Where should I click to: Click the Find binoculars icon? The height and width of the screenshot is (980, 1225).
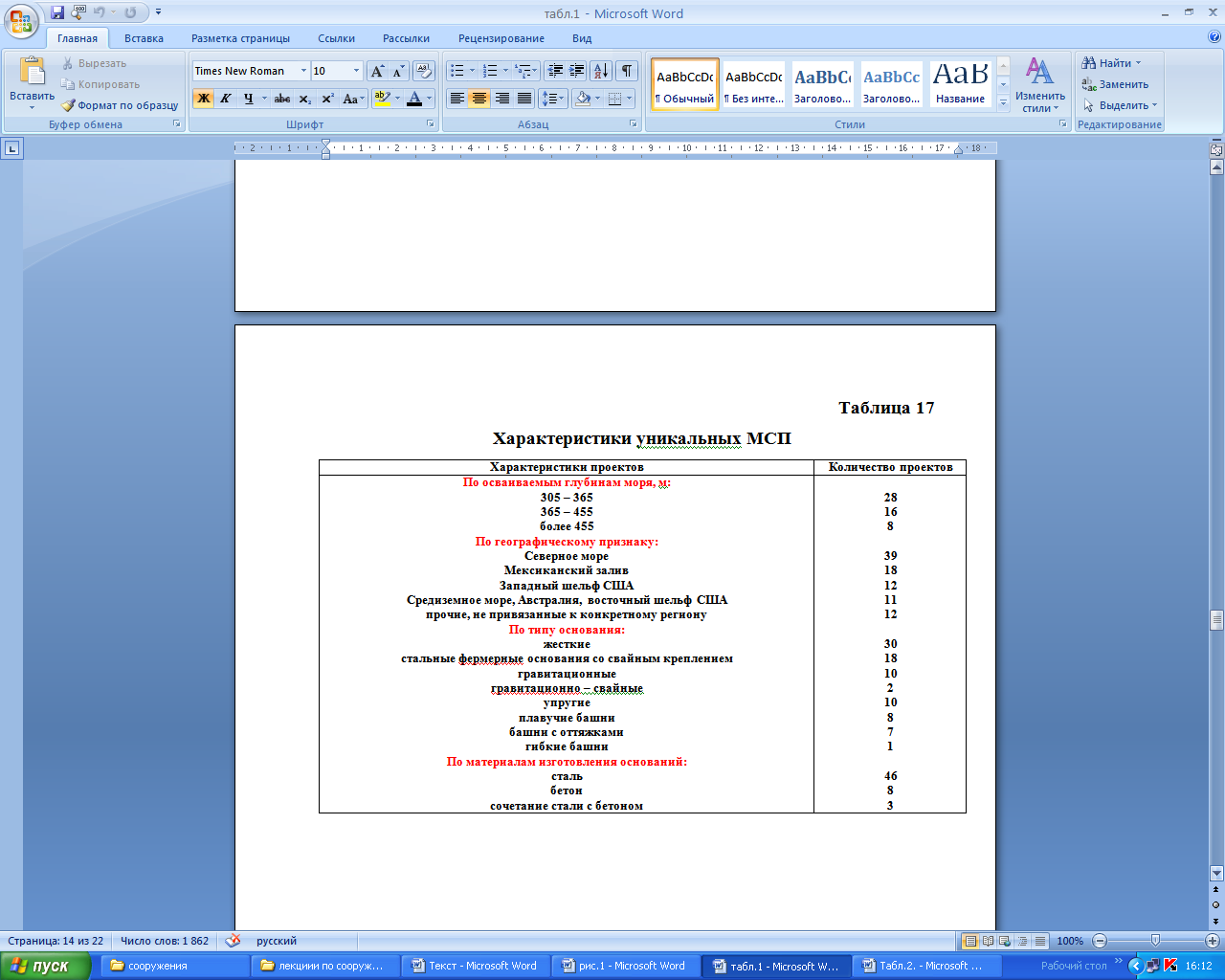(1089, 63)
